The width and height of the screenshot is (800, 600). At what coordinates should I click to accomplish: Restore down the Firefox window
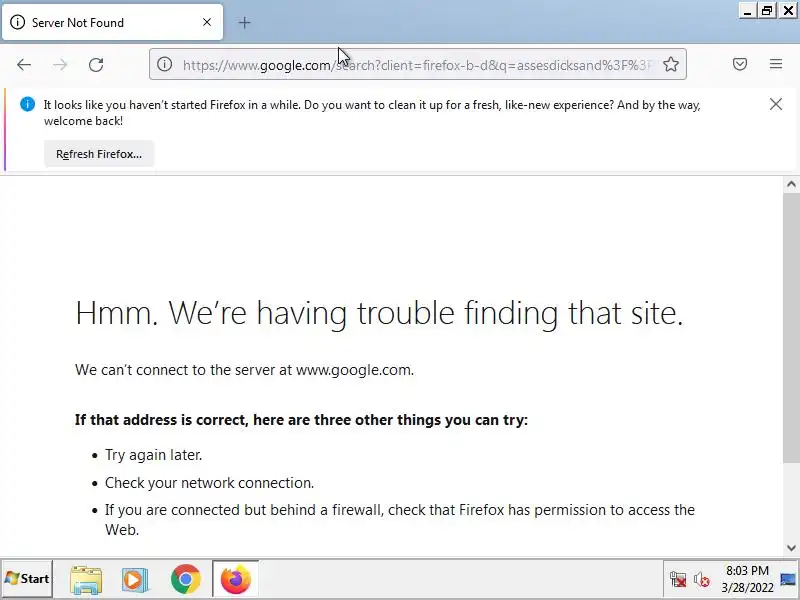767,11
